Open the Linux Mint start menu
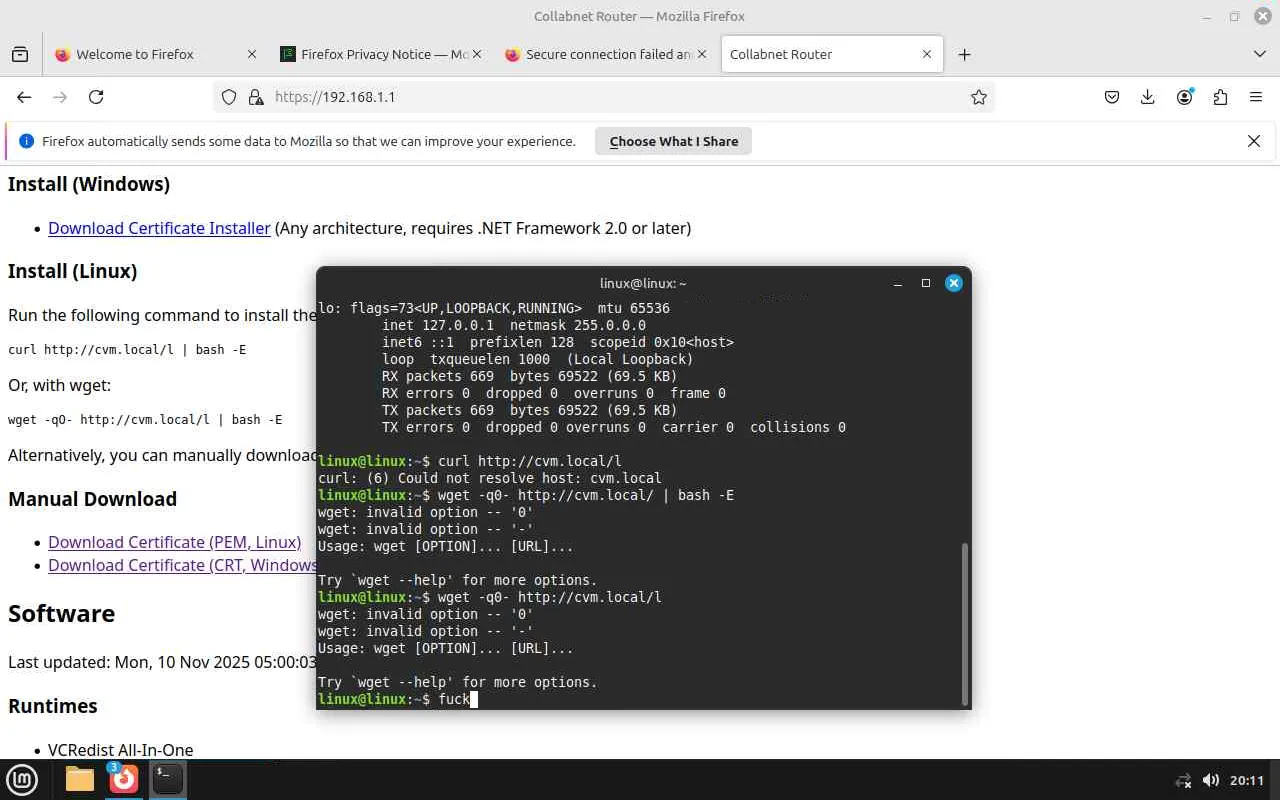Screen dimensions: 1280x800 coord(22,779)
